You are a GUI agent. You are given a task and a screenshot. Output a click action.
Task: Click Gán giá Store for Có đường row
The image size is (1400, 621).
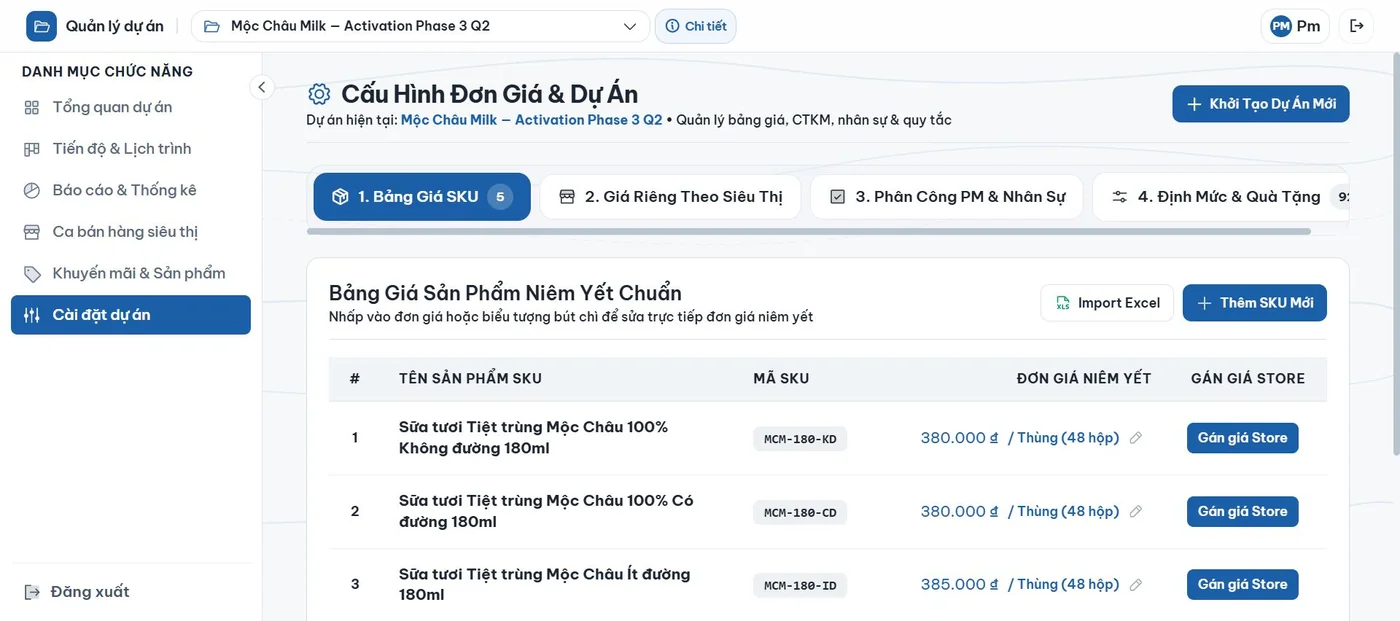click(x=1243, y=512)
